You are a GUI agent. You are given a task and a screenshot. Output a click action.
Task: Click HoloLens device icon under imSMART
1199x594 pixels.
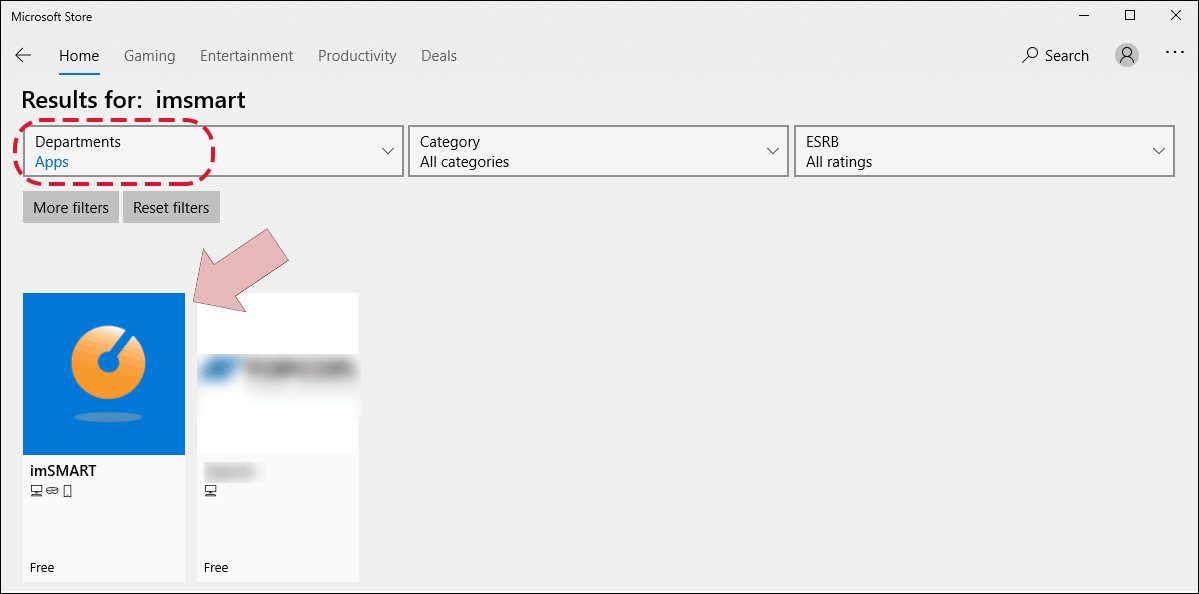51,491
